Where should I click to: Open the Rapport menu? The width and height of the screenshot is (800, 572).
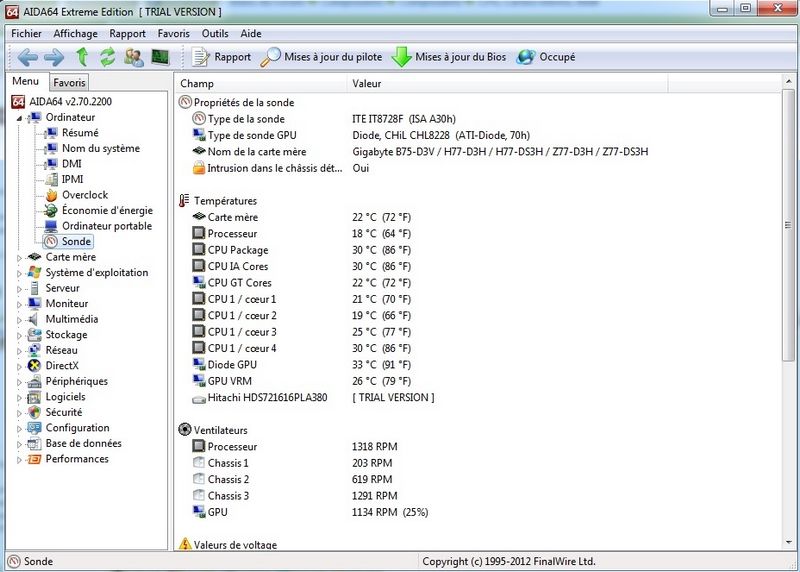tap(128, 34)
